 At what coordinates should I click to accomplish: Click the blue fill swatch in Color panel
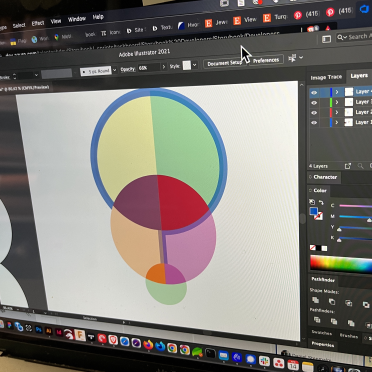point(313,211)
